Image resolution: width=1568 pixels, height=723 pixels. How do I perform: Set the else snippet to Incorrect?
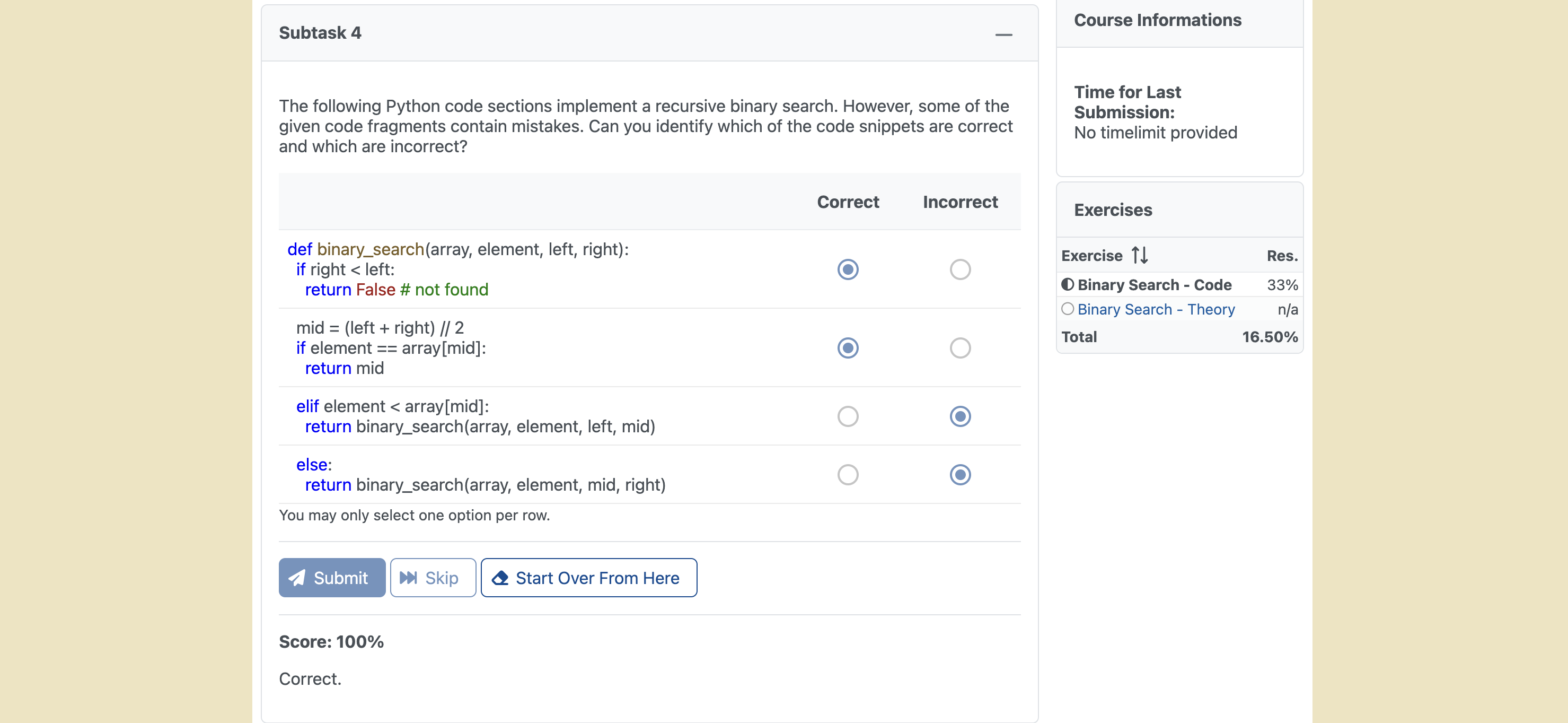tap(960, 475)
